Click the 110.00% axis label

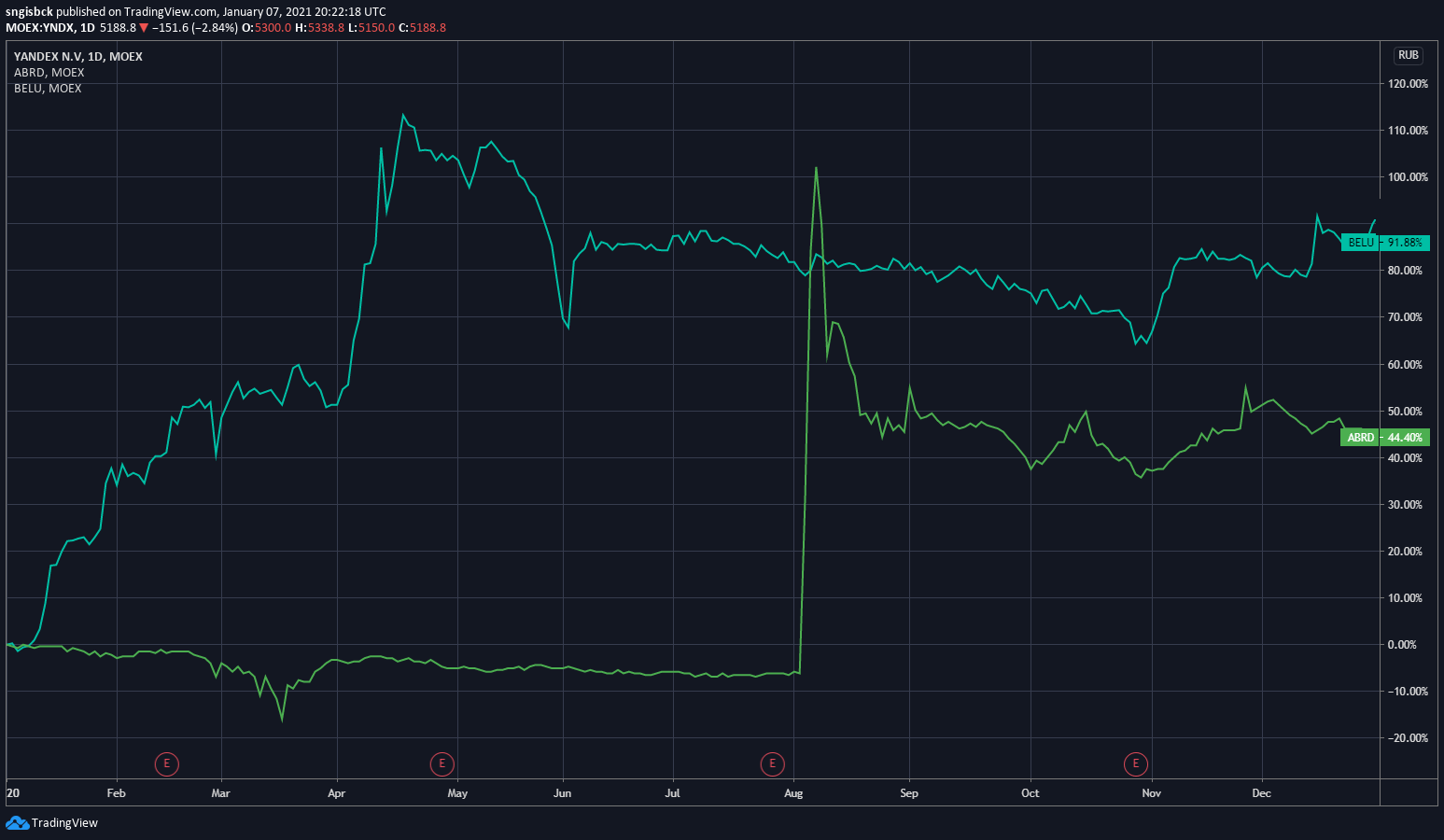(1409, 131)
